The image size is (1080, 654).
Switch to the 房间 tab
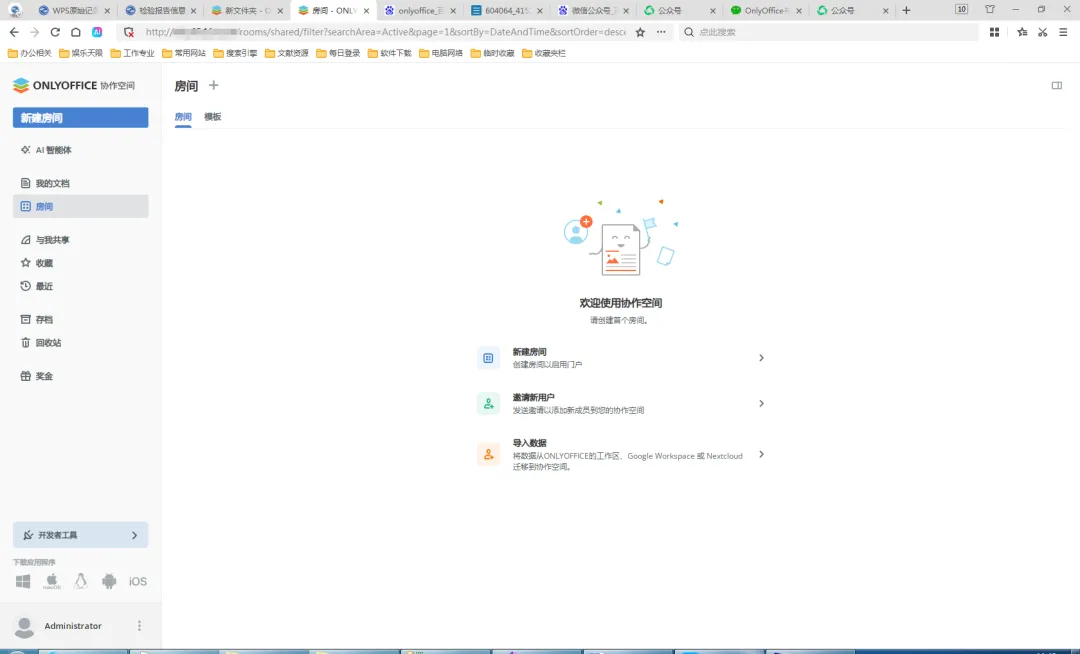coord(183,117)
